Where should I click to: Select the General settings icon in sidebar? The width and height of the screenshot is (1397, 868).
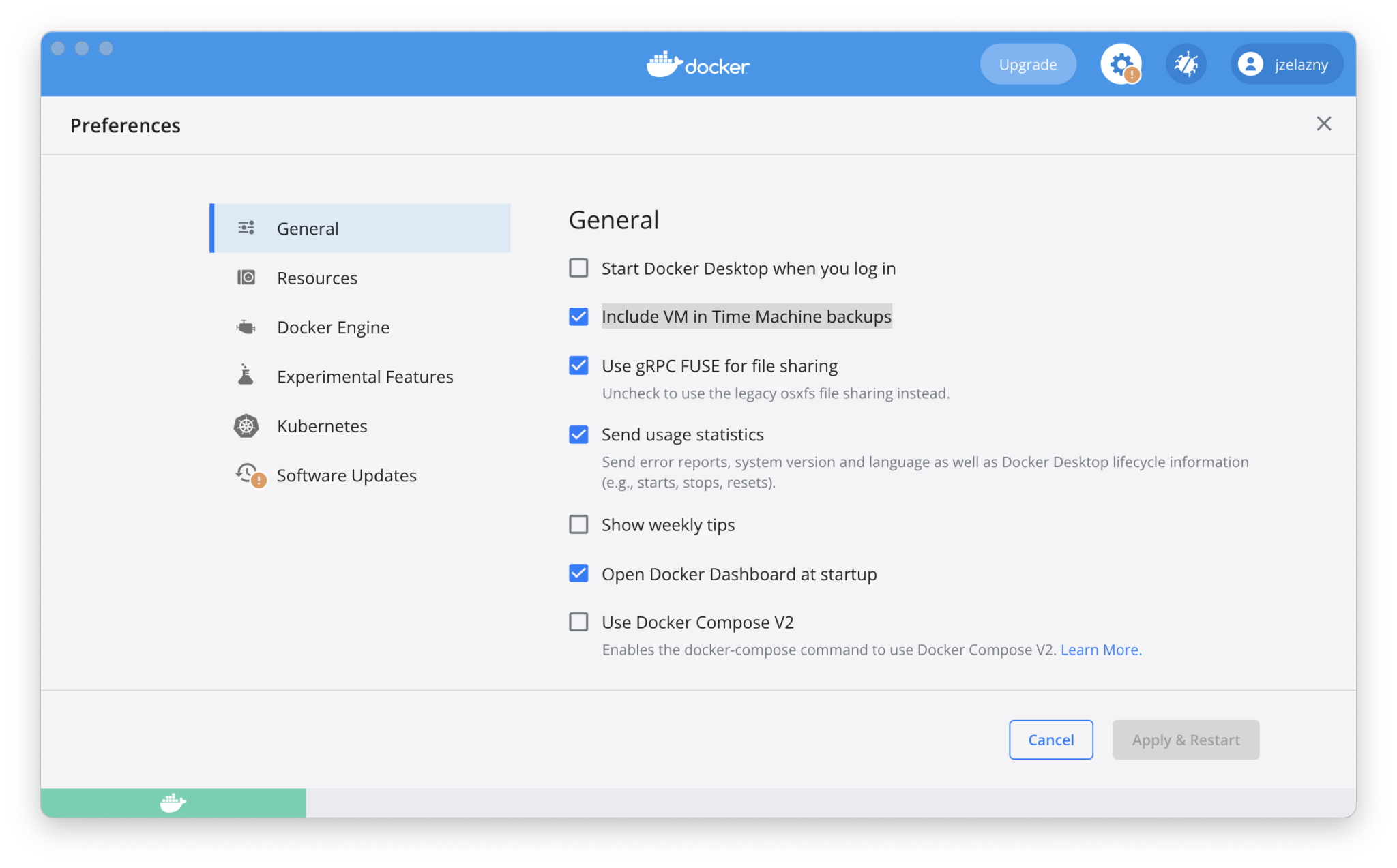[246, 228]
